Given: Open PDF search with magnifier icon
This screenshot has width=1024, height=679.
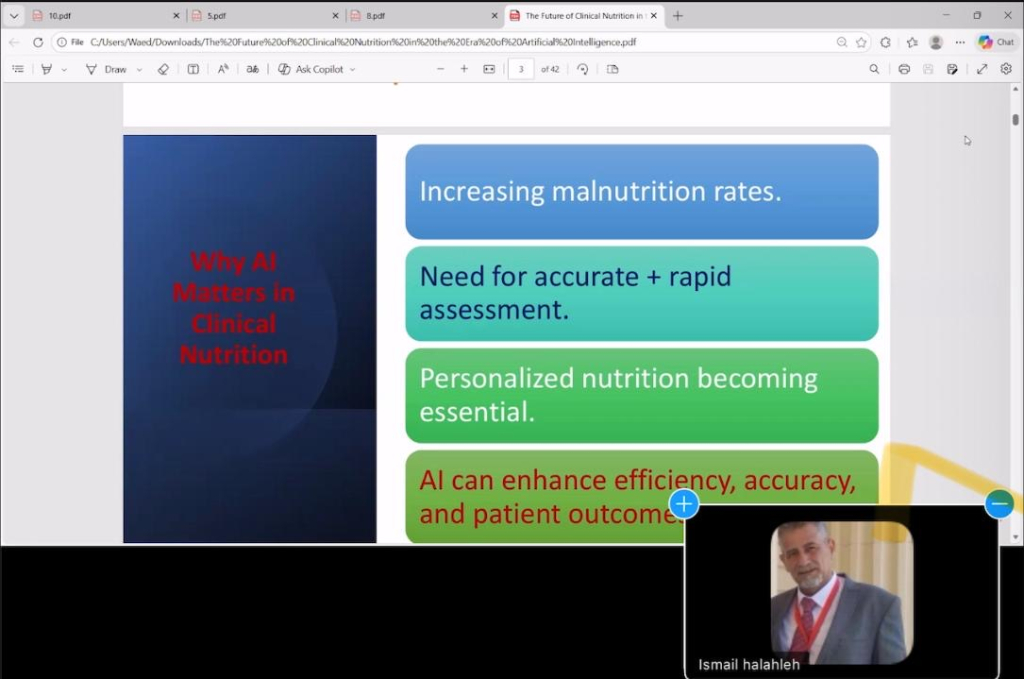Looking at the screenshot, I should point(874,69).
